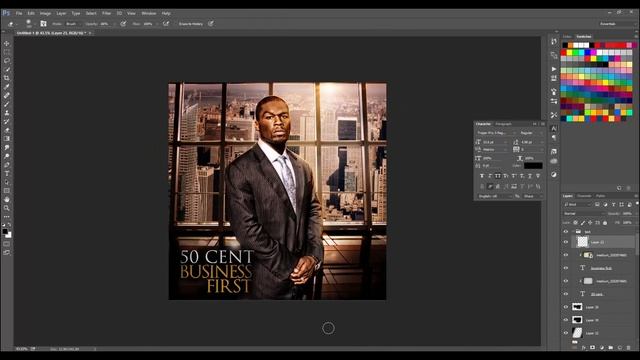Select the Move tool
Viewport: 640px width, 360px height.
point(7,43)
